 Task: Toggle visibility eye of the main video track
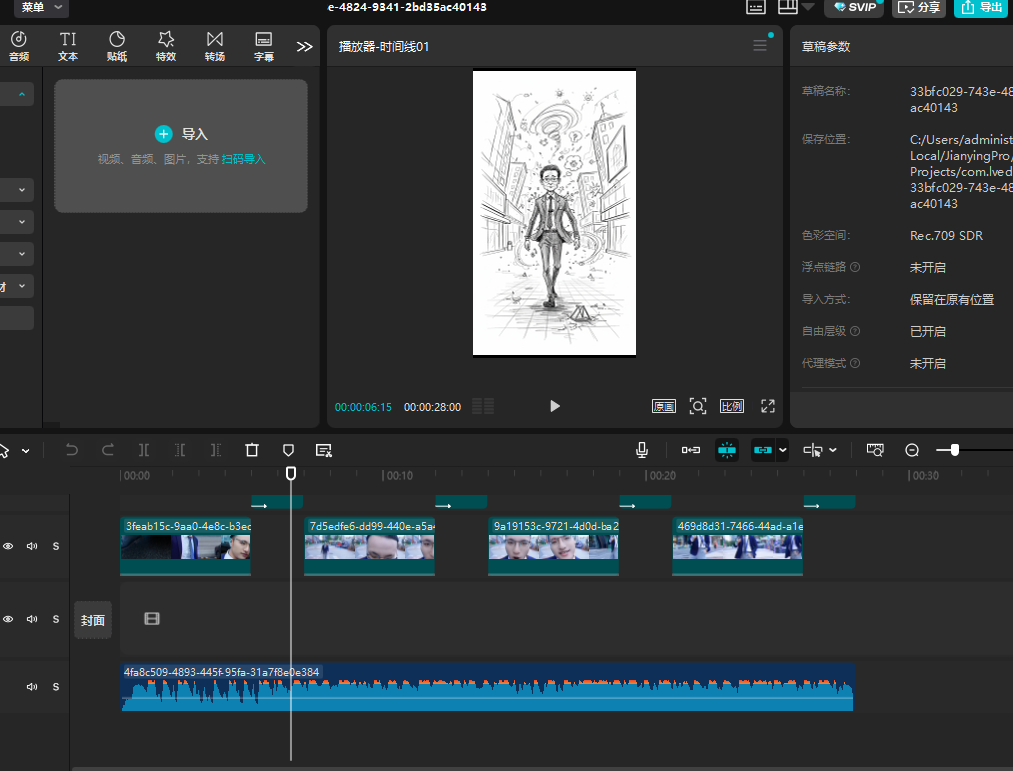coord(8,546)
